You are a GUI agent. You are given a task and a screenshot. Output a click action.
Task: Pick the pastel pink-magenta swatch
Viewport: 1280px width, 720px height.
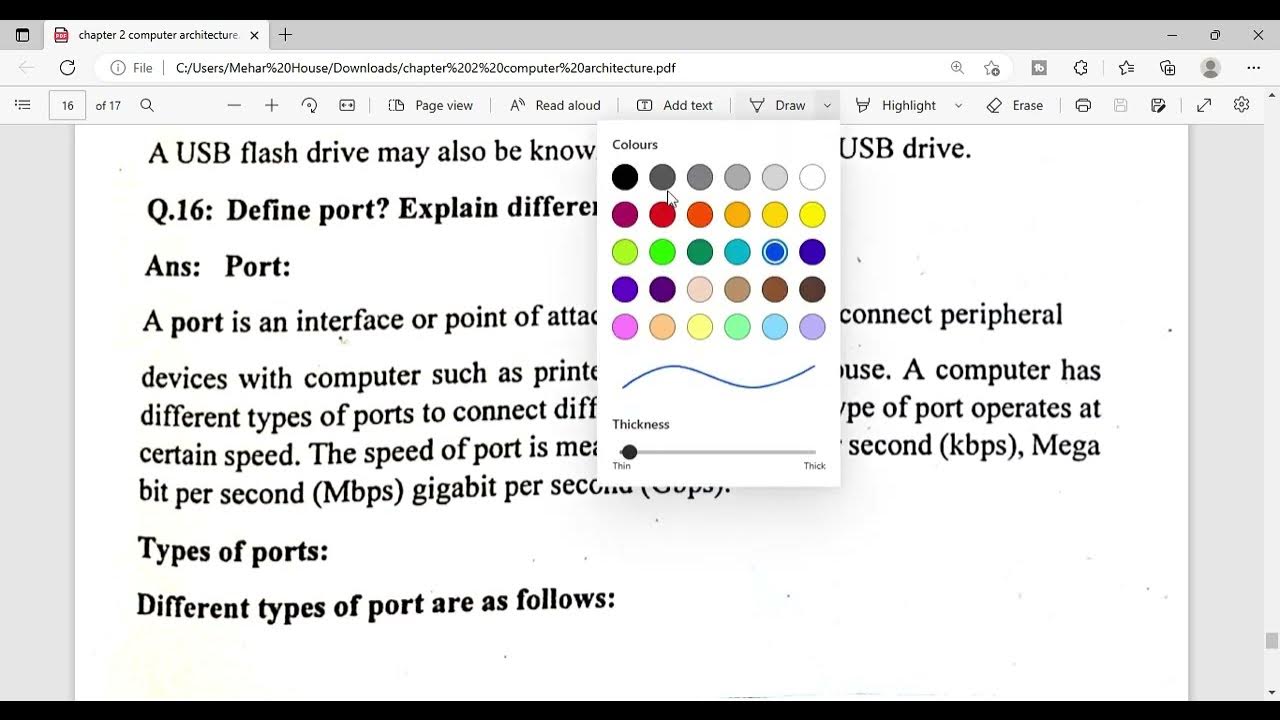pos(625,327)
